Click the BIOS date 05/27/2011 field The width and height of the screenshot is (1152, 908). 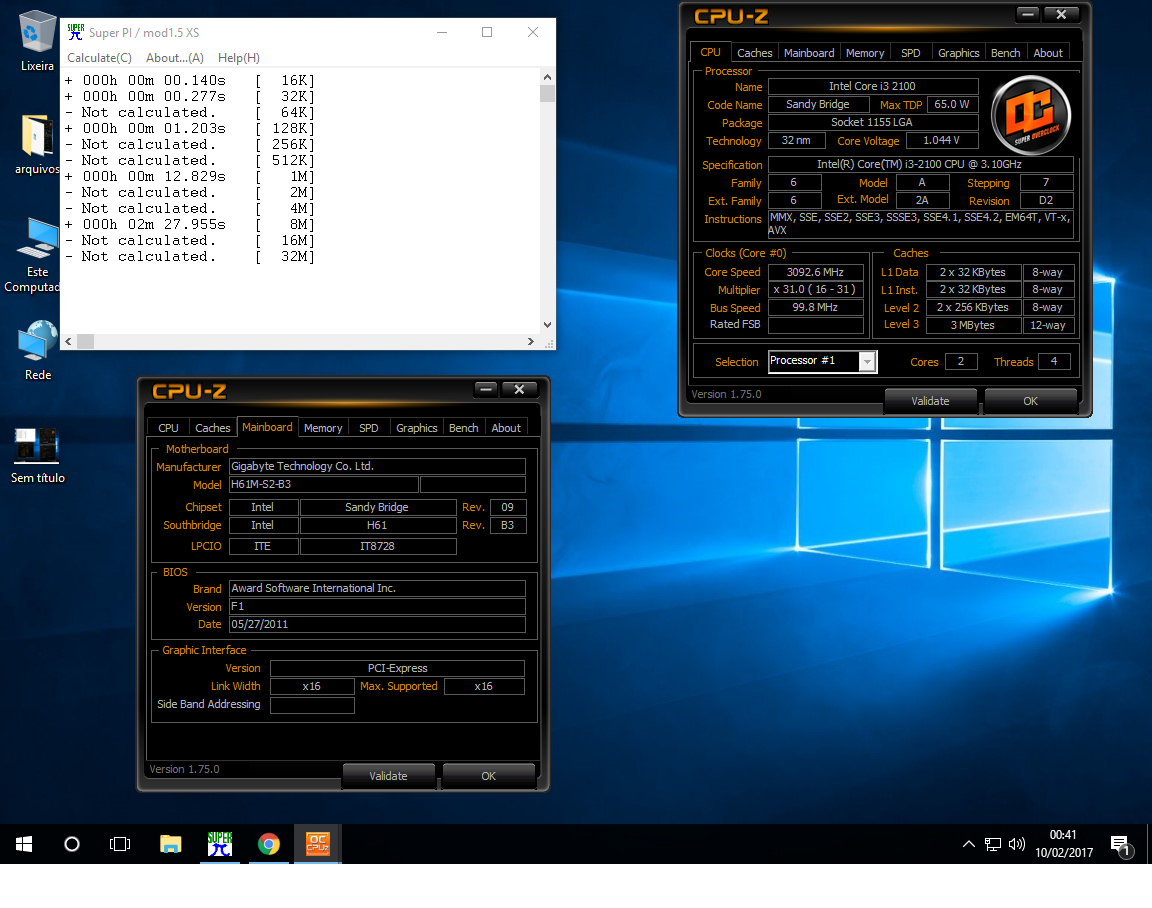(x=378, y=624)
